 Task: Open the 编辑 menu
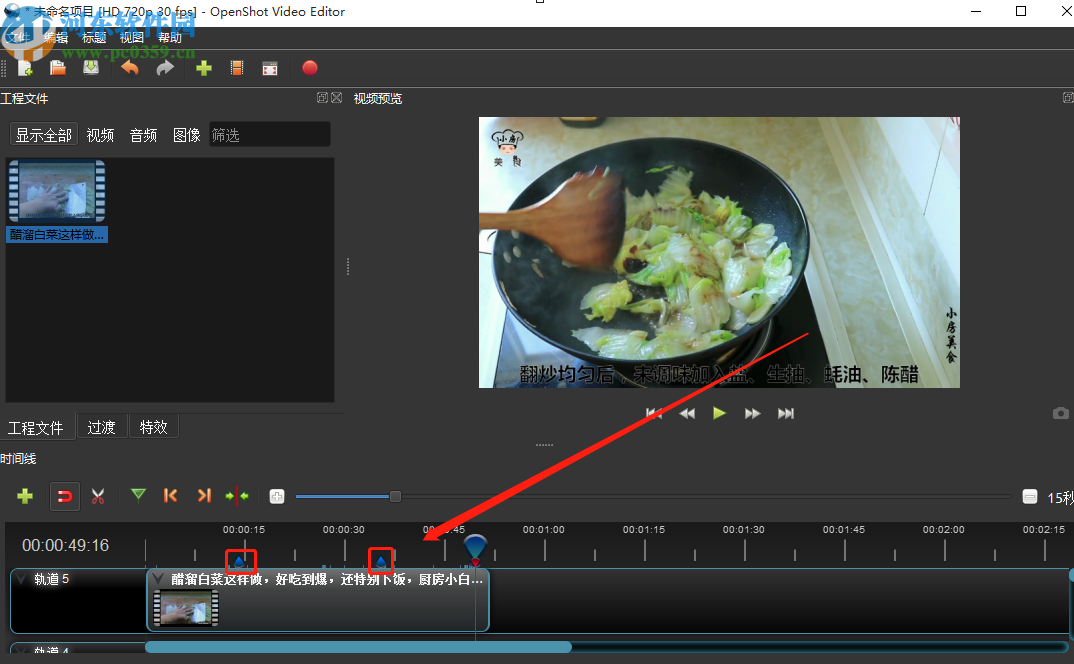(55, 38)
